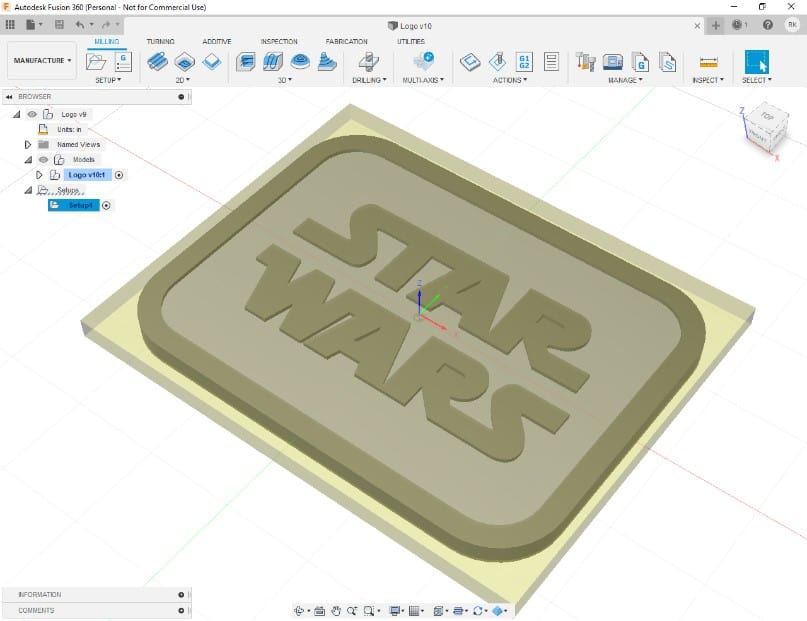Viewport: 807px width, 621px height.
Task: Open the SETUP dropdown menu
Action: (108, 80)
